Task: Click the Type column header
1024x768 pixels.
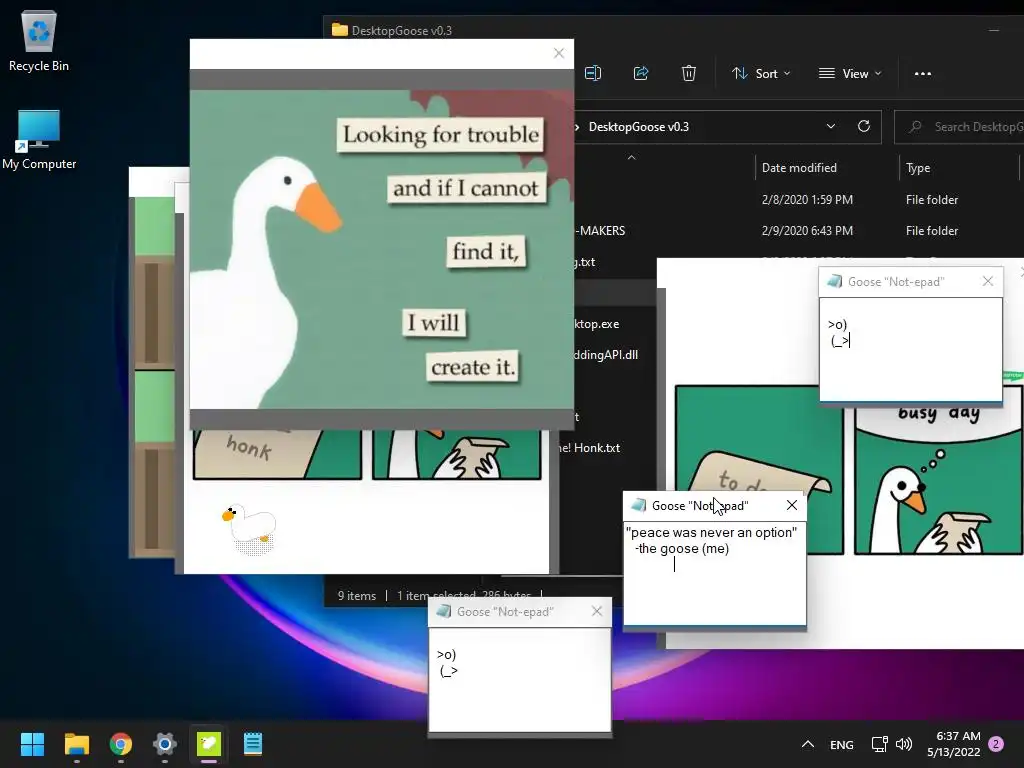Action: coord(918,168)
